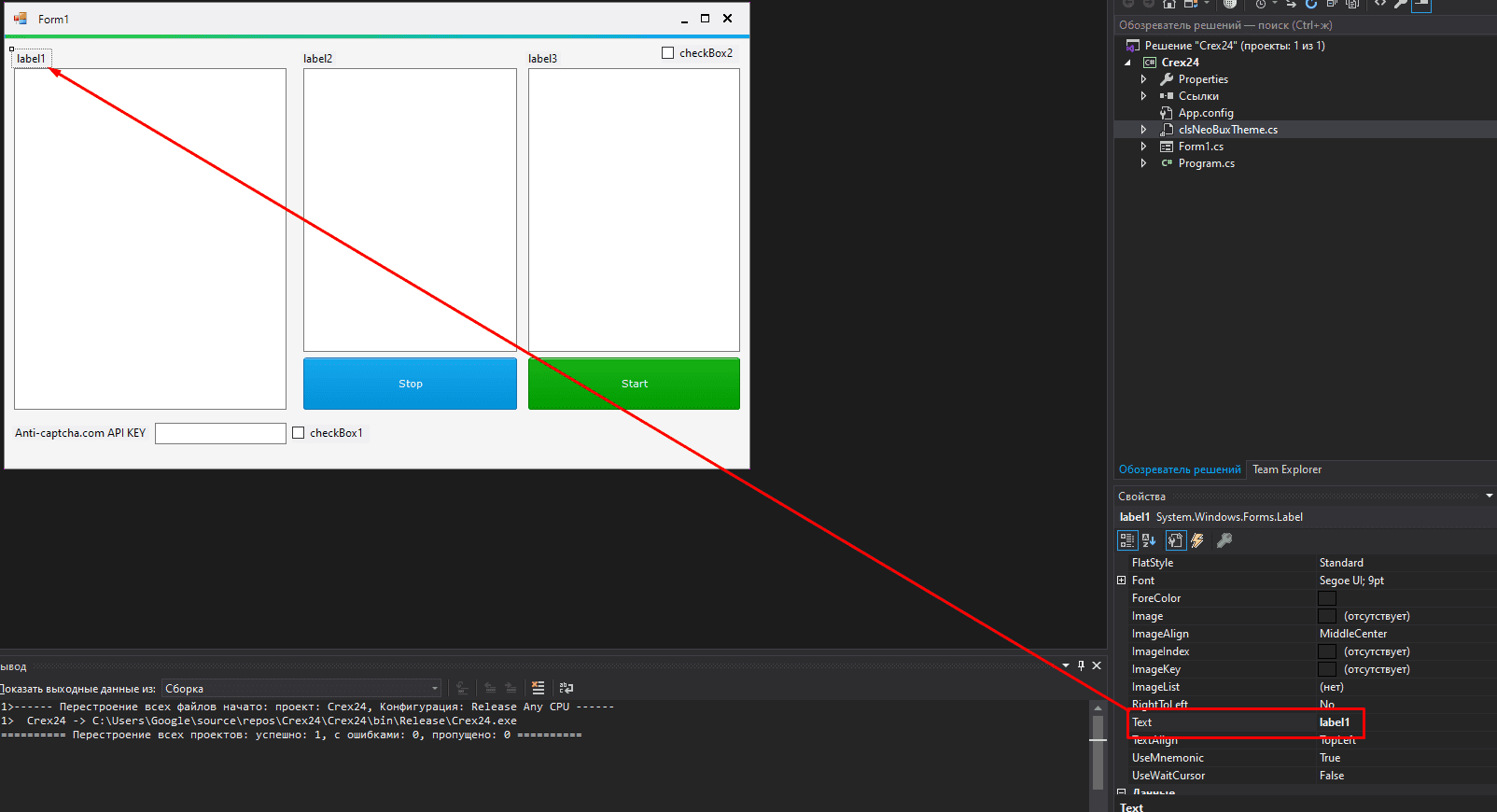This screenshot has height=812, width=1497.
Task: Select UseWaitCursor property value False
Action: (1332, 776)
